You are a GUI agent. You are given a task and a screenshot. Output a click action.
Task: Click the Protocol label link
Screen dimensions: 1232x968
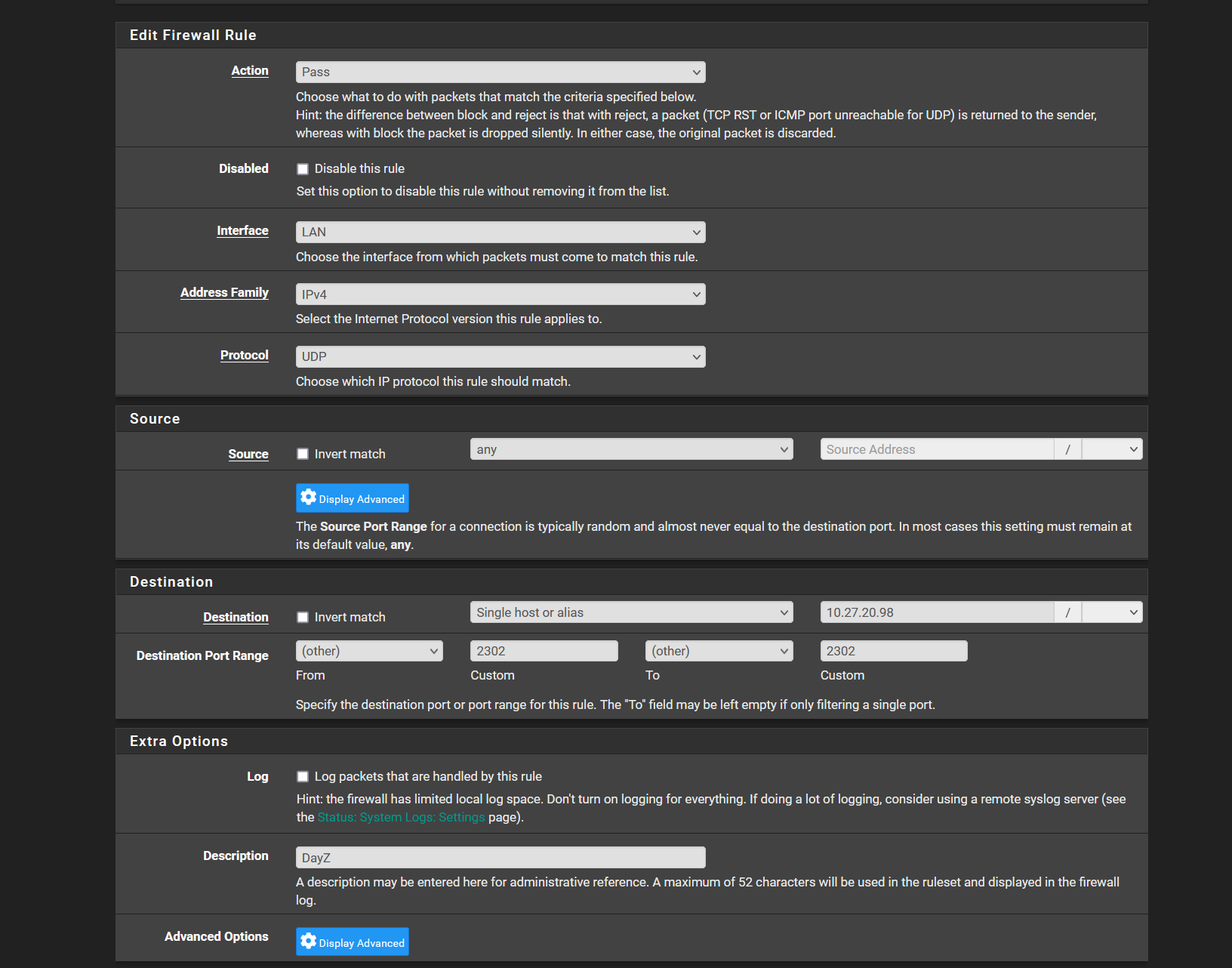[245, 355]
